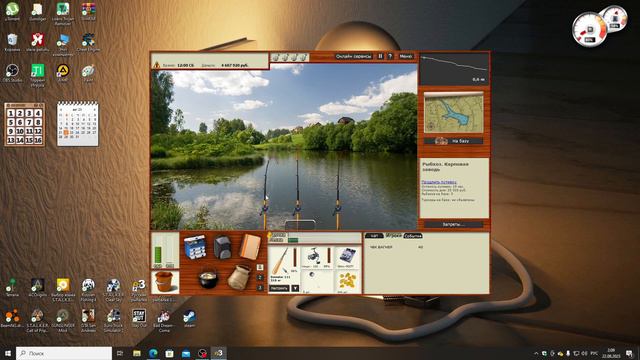
Task: Open Онлайн сервисы menu
Action: tap(353, 56)
